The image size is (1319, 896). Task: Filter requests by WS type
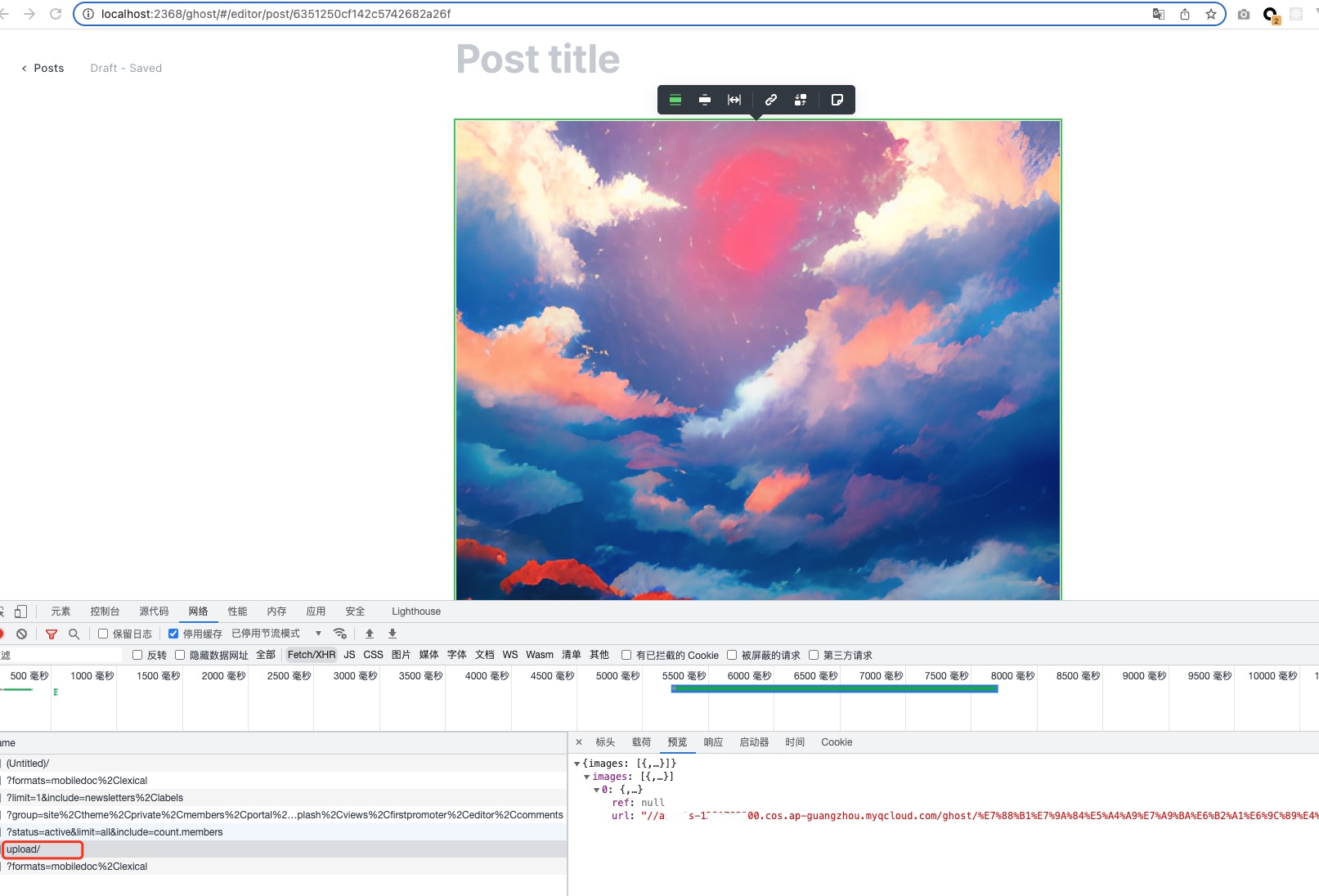coord(510,655)
